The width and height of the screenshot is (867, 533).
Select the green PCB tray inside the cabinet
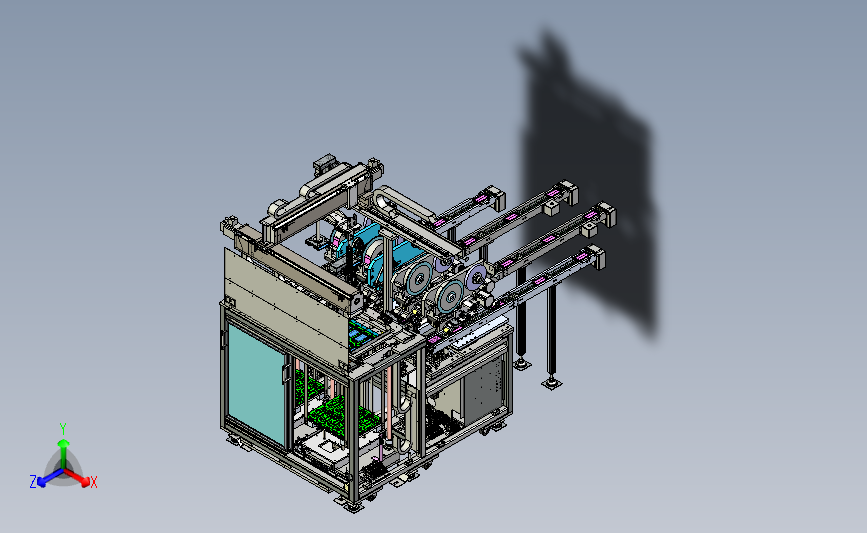pos(336,416)
